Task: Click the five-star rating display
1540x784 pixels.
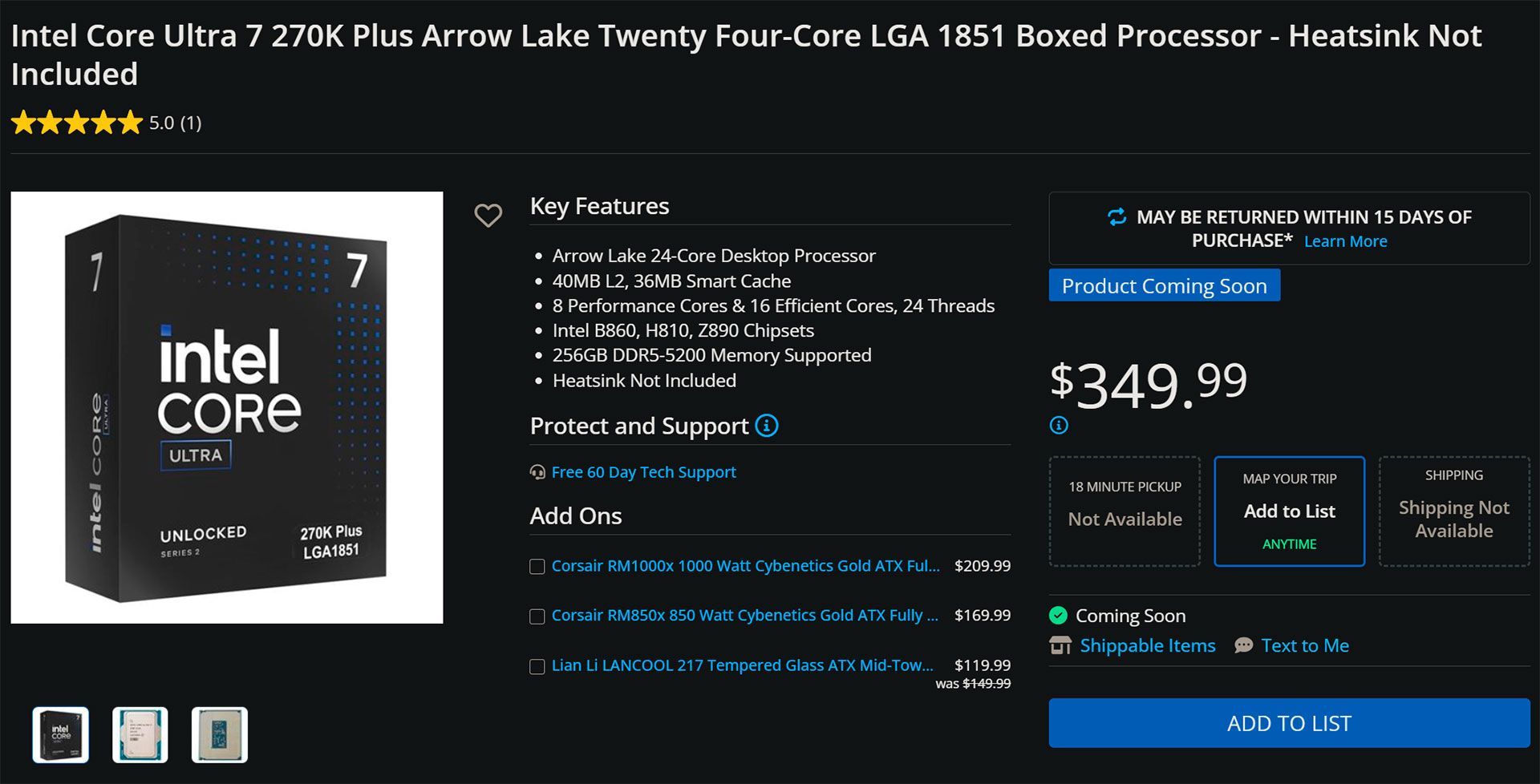Action: tap(77, 123)
